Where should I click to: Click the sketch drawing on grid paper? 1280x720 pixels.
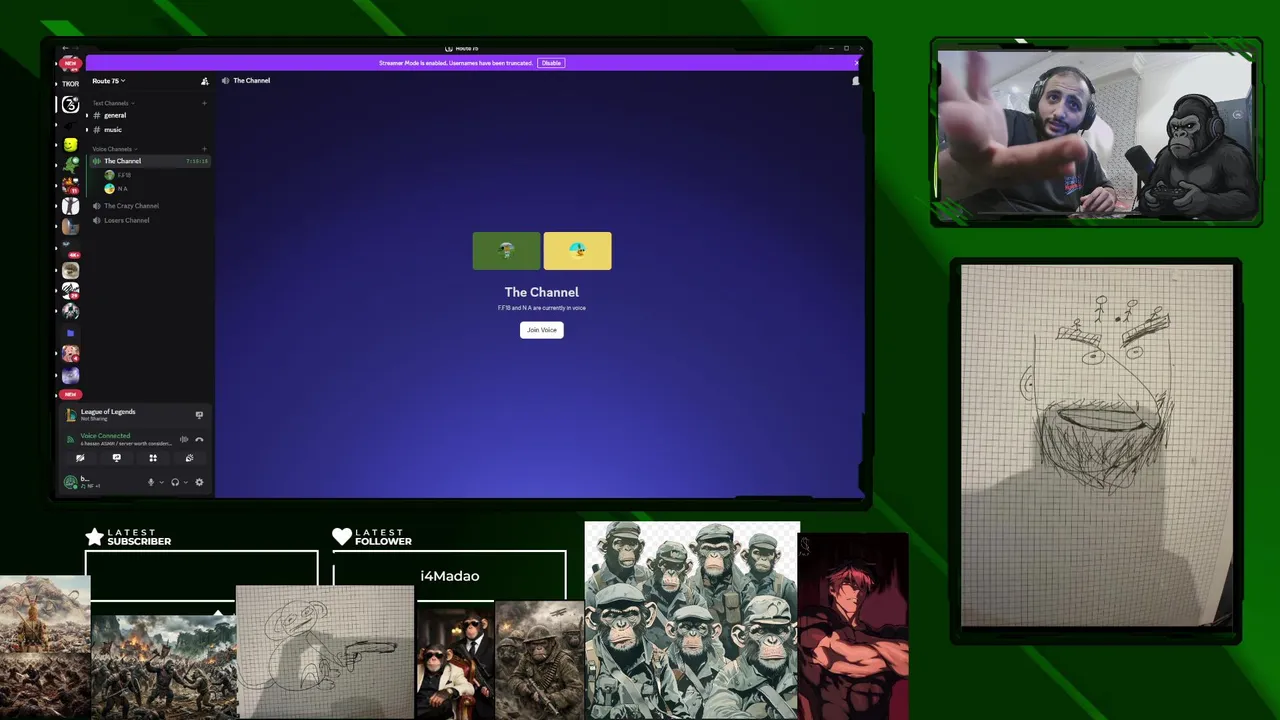coord(1096,447)
